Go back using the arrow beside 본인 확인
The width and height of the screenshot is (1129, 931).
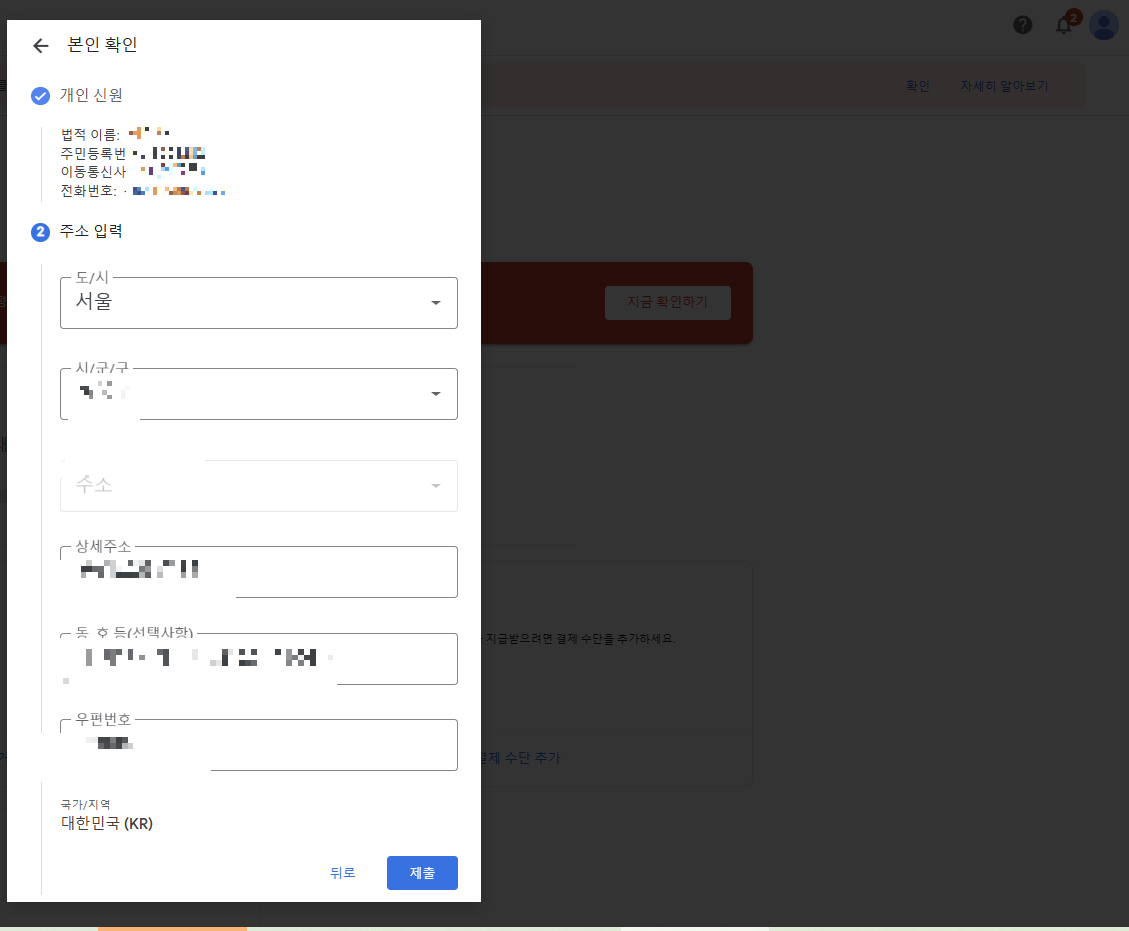pos(40,45)
